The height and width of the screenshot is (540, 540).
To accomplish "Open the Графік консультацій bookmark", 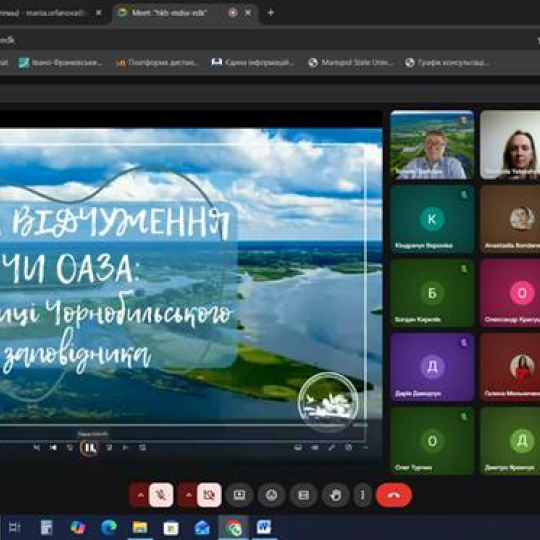I will (447, 63).
